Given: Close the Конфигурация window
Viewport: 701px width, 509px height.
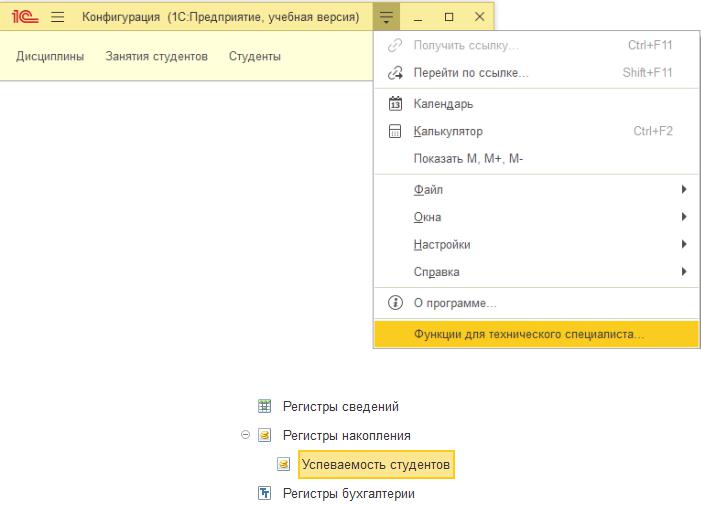Looking at the screenshot, I should point(480,17).
